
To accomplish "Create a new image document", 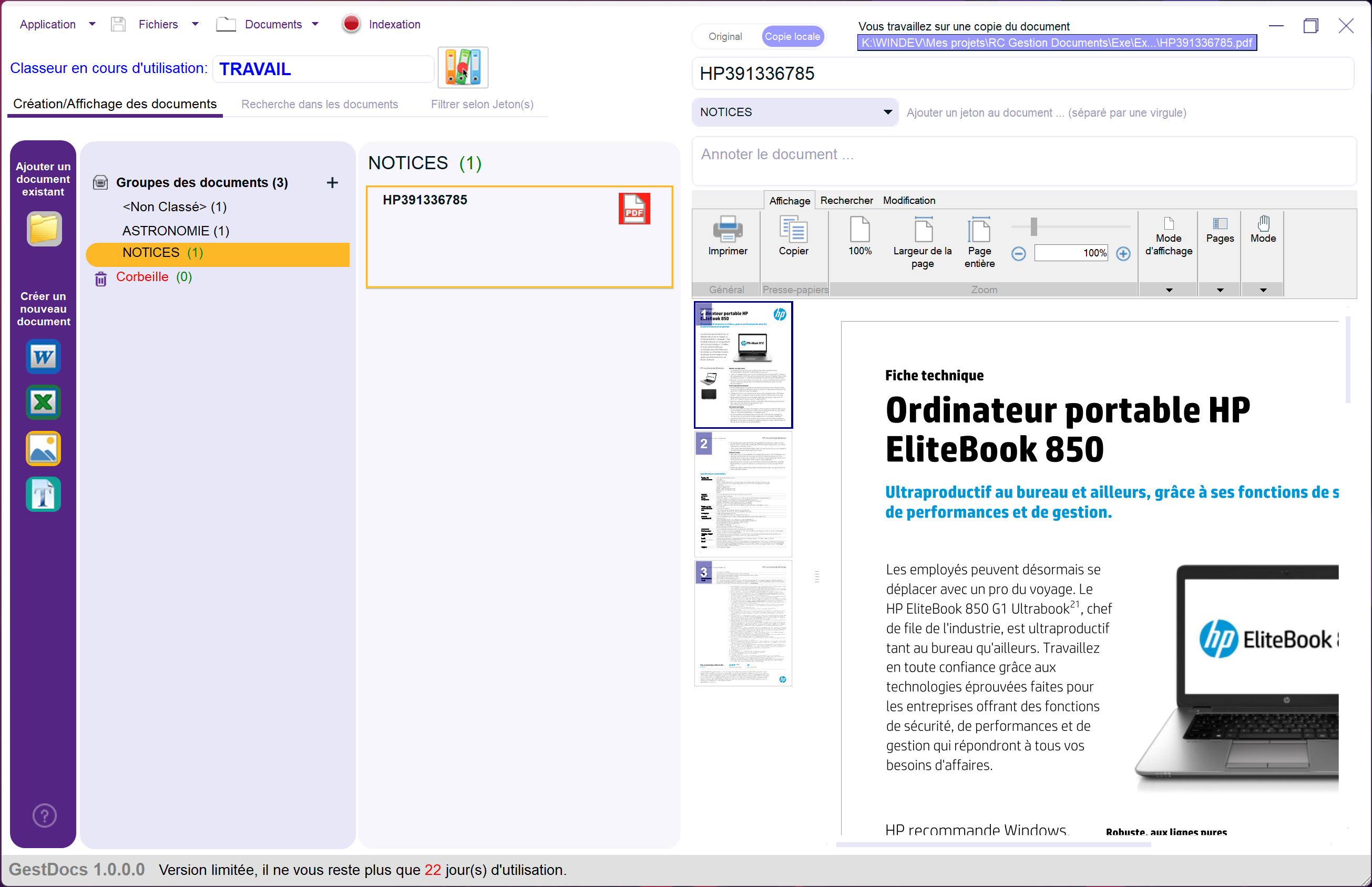I will pyautogui.click(x=43, y=448).
